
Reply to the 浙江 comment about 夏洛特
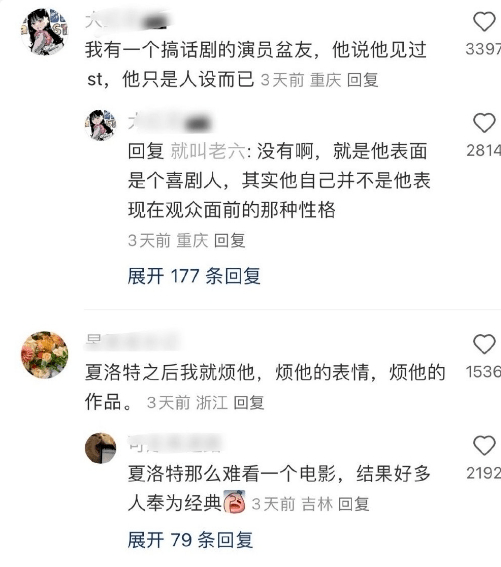click(249, 402)
